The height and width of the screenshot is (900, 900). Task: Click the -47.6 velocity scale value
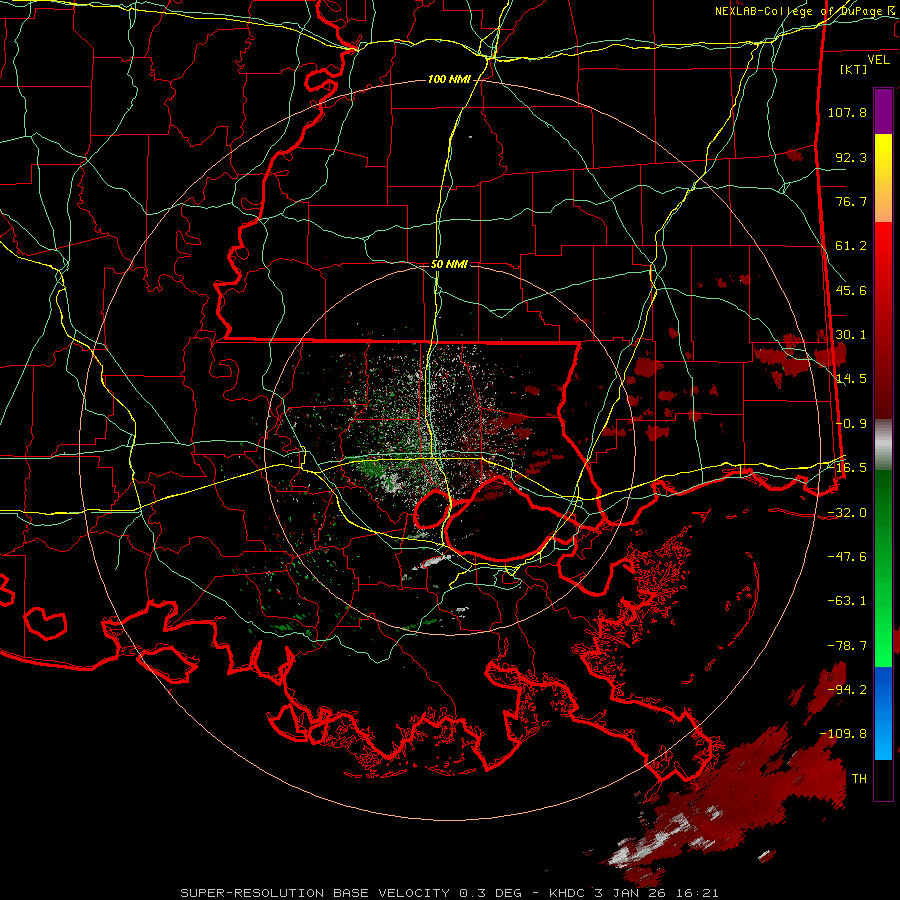coord(847,557)
